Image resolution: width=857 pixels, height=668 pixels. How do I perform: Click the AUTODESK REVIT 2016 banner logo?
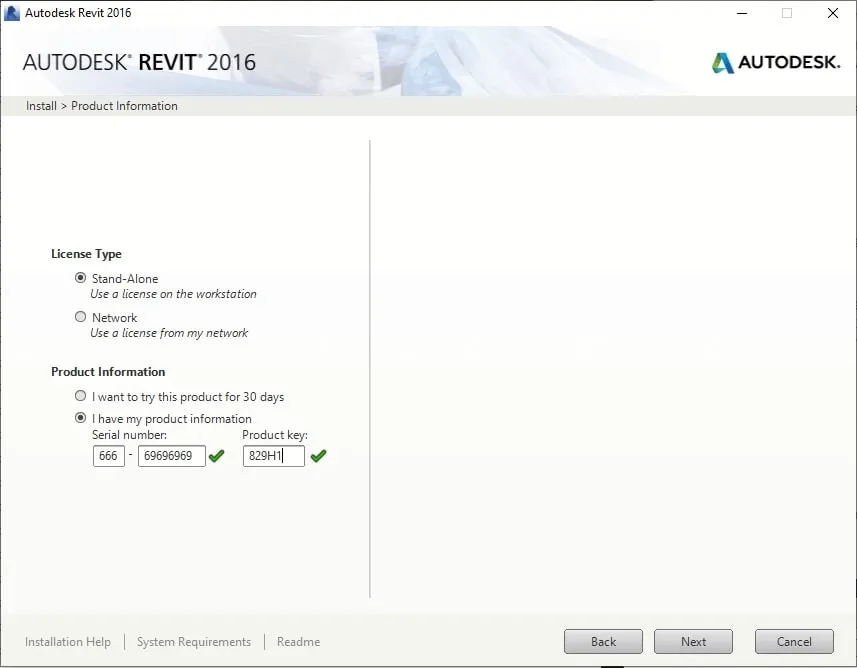[x=140, y=61]
